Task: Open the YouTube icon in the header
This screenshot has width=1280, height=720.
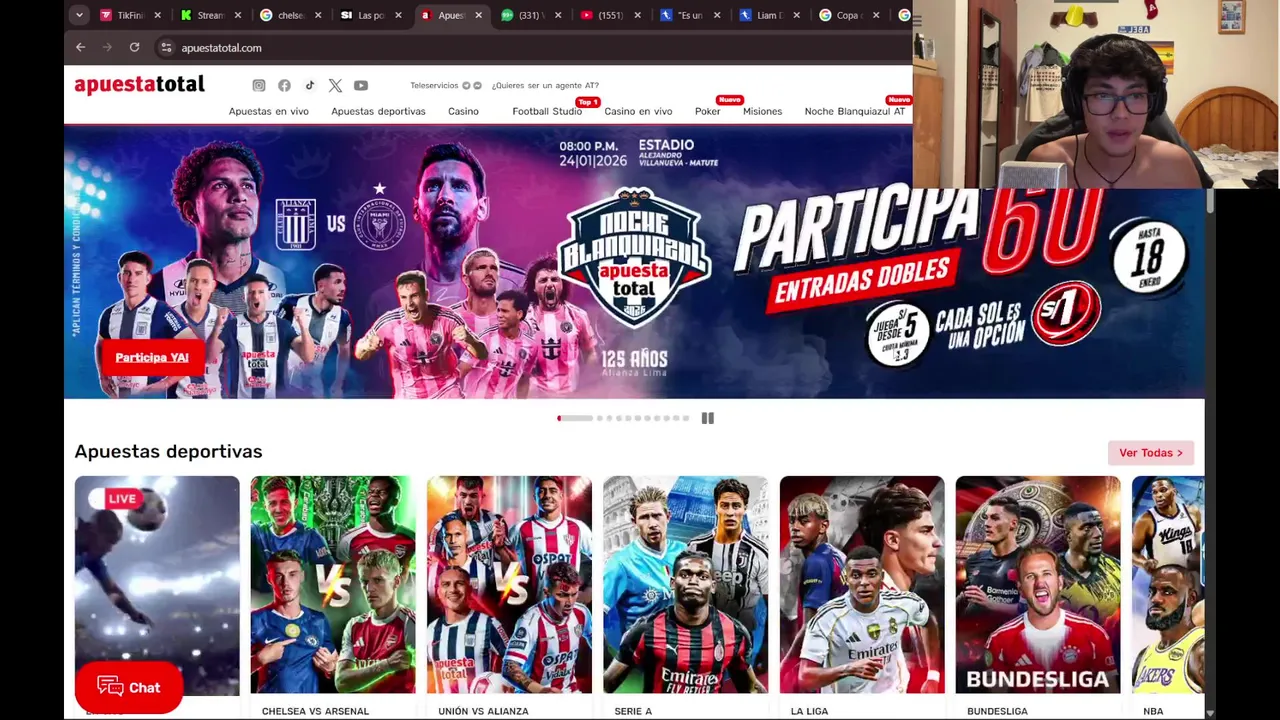Action: (x=361, y=86)
